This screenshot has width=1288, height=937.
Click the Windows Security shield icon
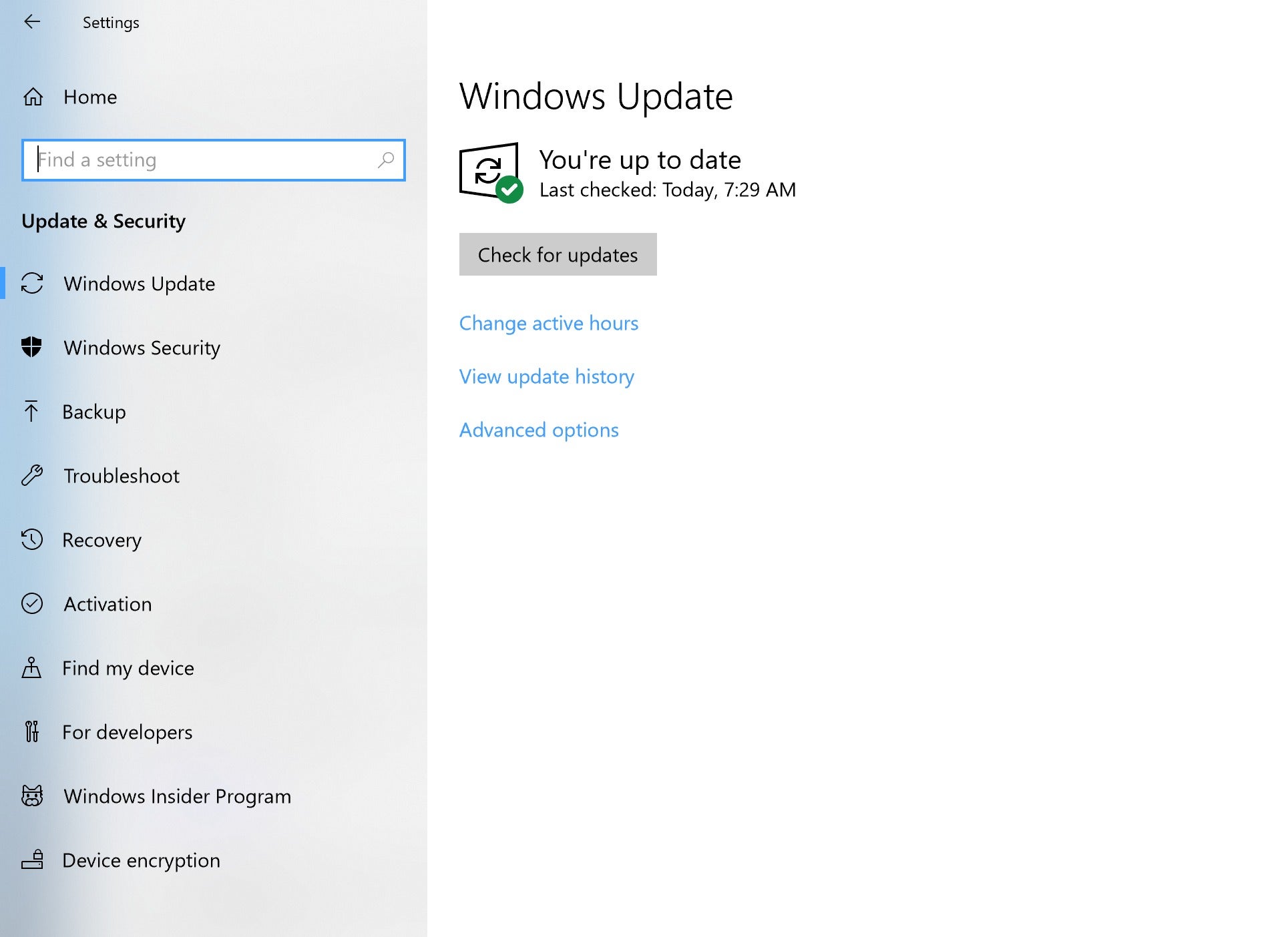(x=32, y=347)
